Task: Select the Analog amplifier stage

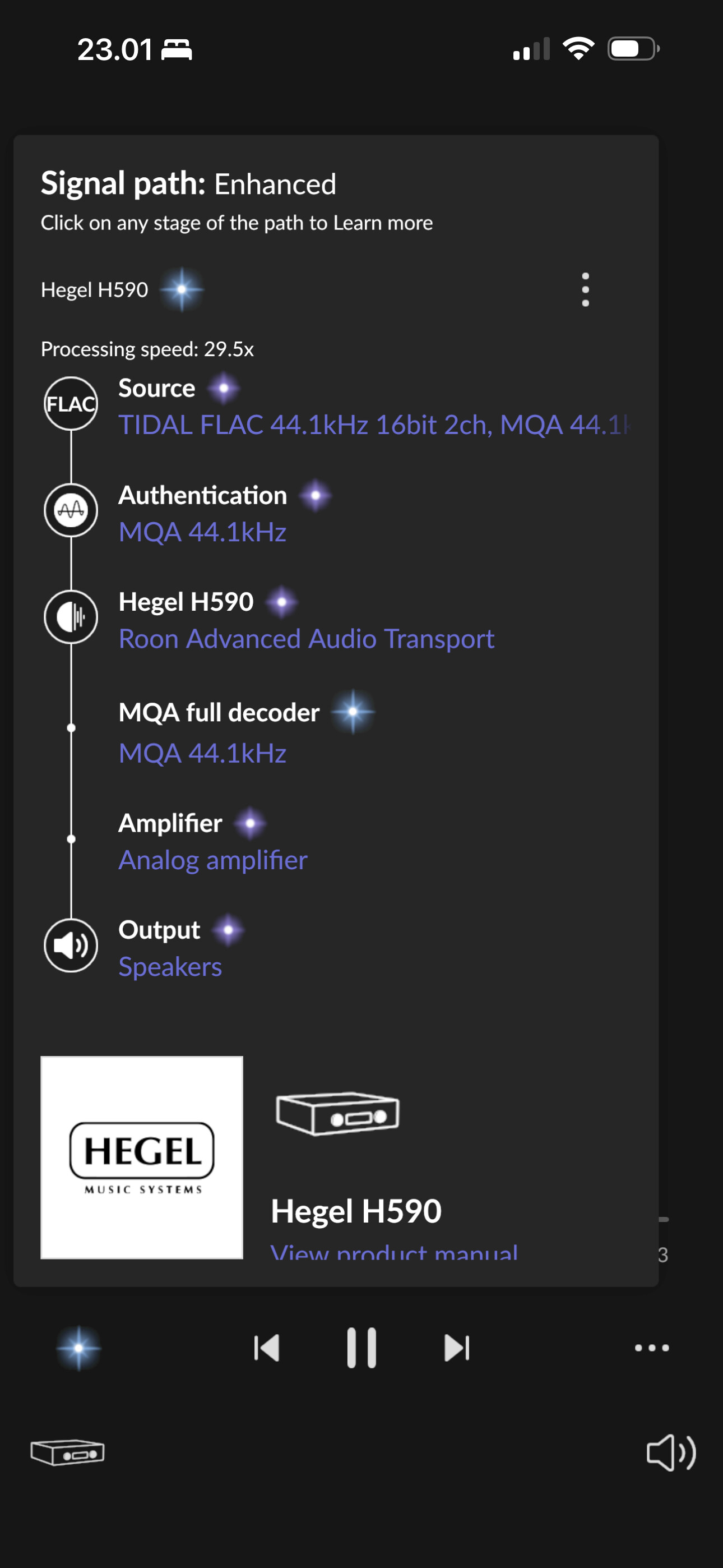Action: click(213, 860)
